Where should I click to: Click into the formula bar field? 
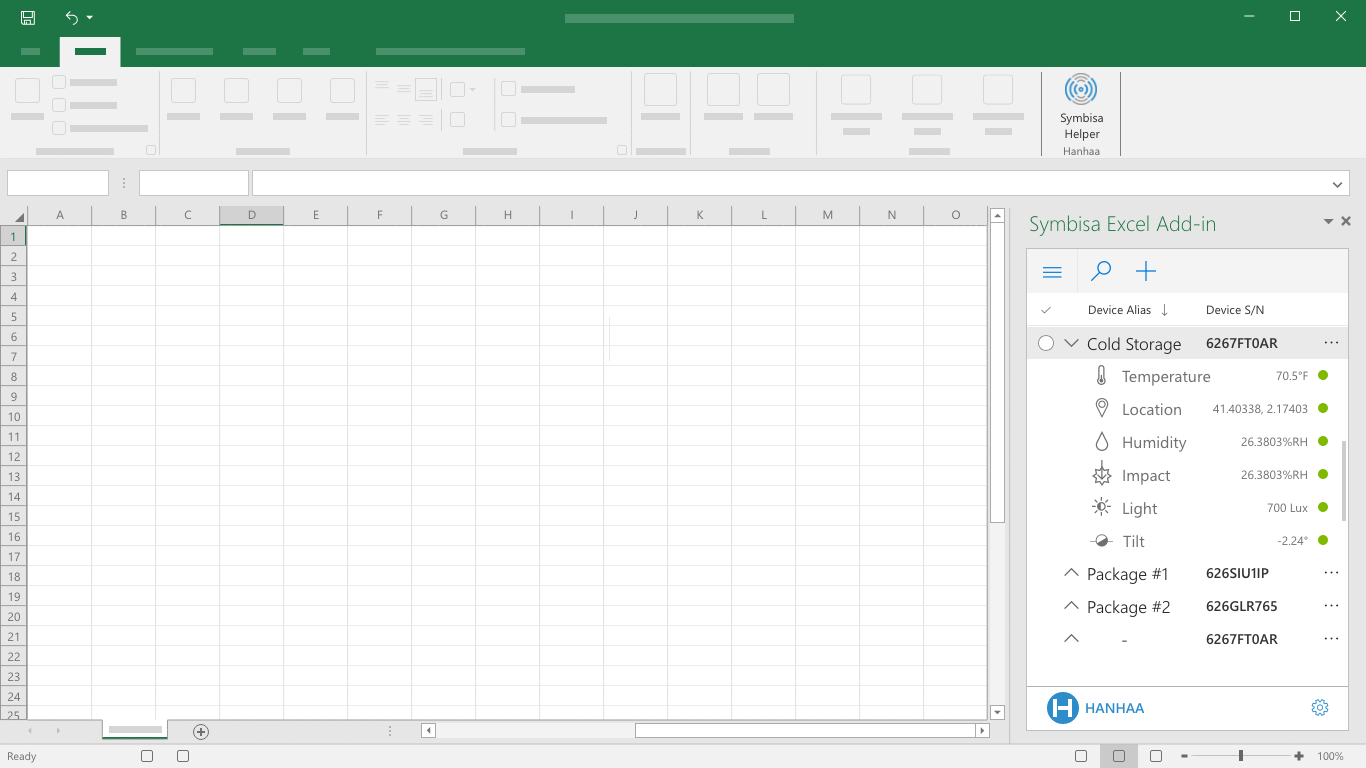click(x=801, y=183)
